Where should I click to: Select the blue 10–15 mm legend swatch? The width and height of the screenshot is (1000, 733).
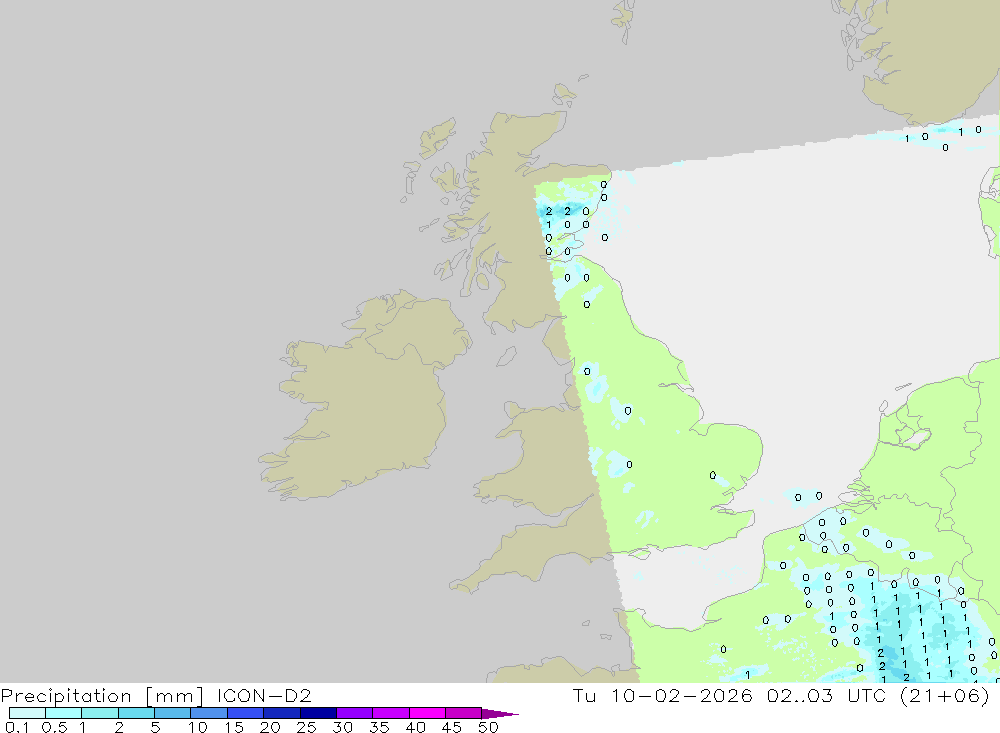pos(208,713)
